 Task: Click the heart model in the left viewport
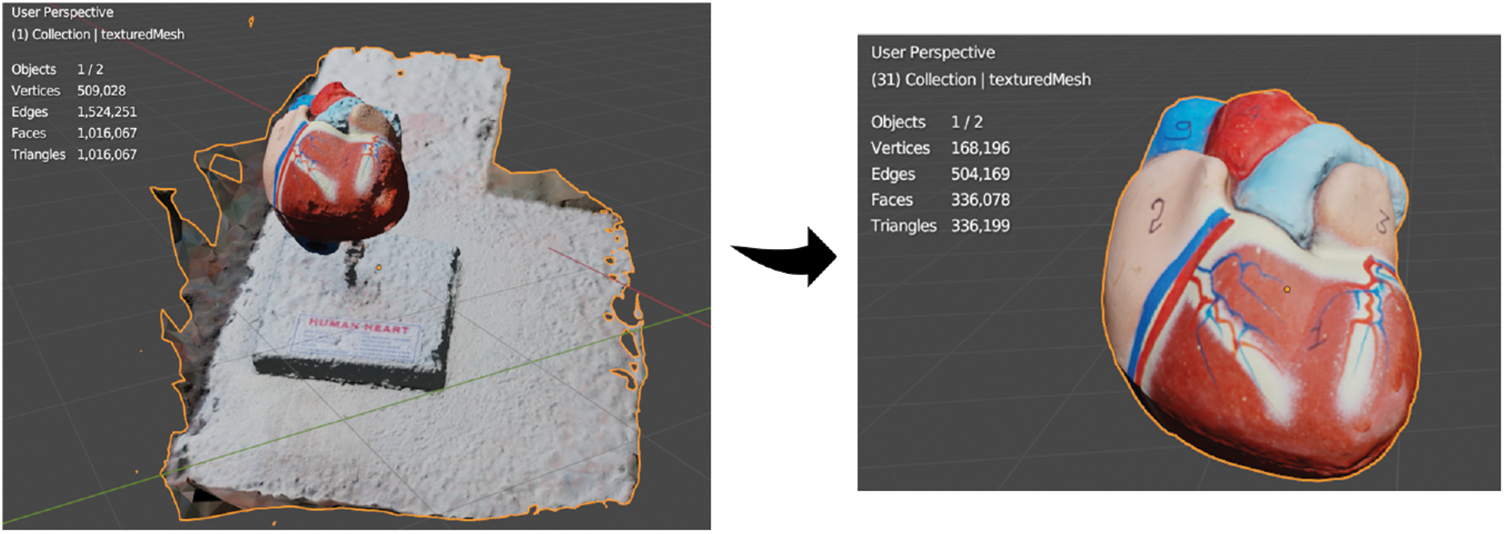pos(337,172)
